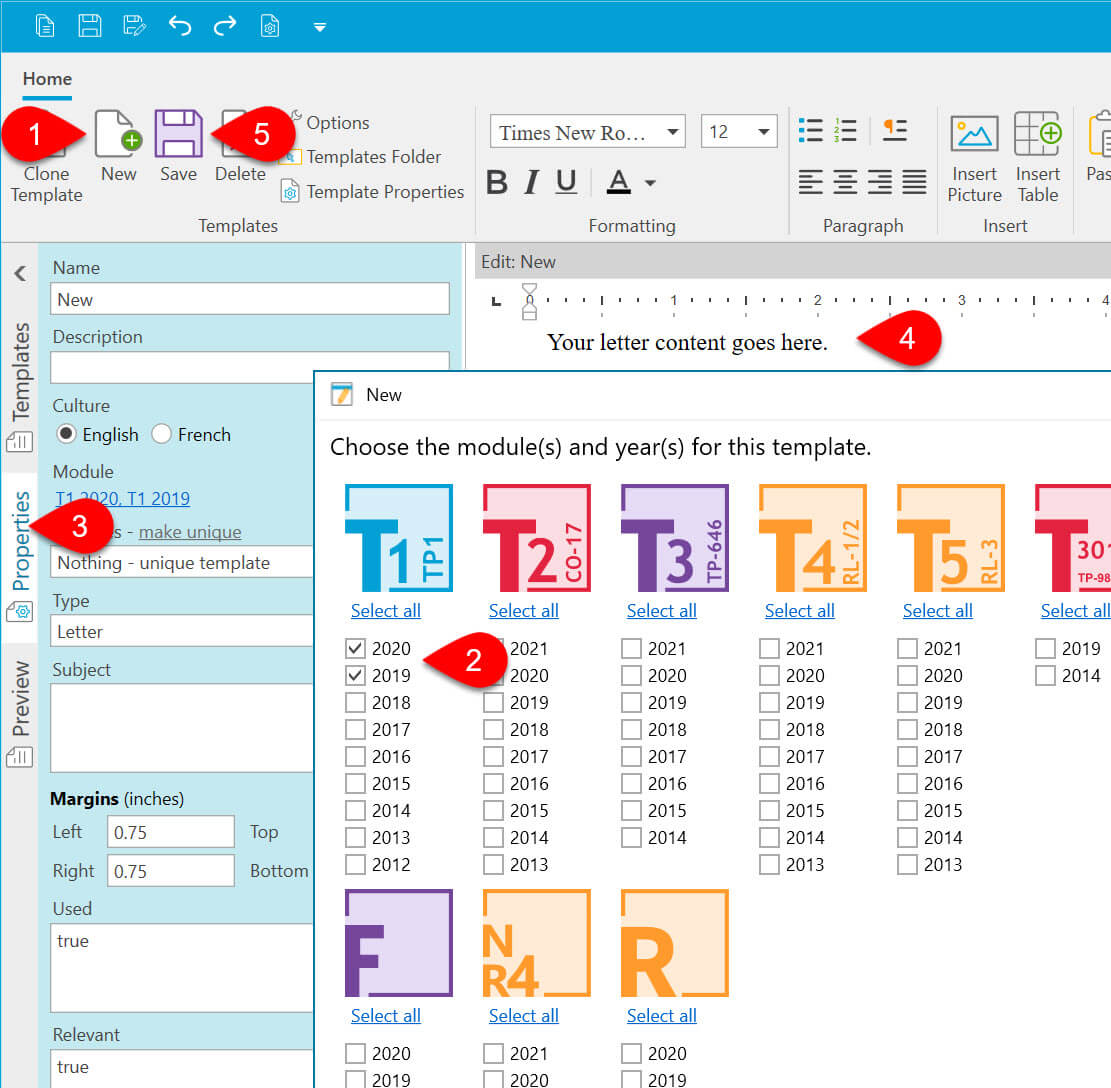Screen dimensions: 1111x1088
Task: Open the Properties side tab
Action: click(20, 556)
